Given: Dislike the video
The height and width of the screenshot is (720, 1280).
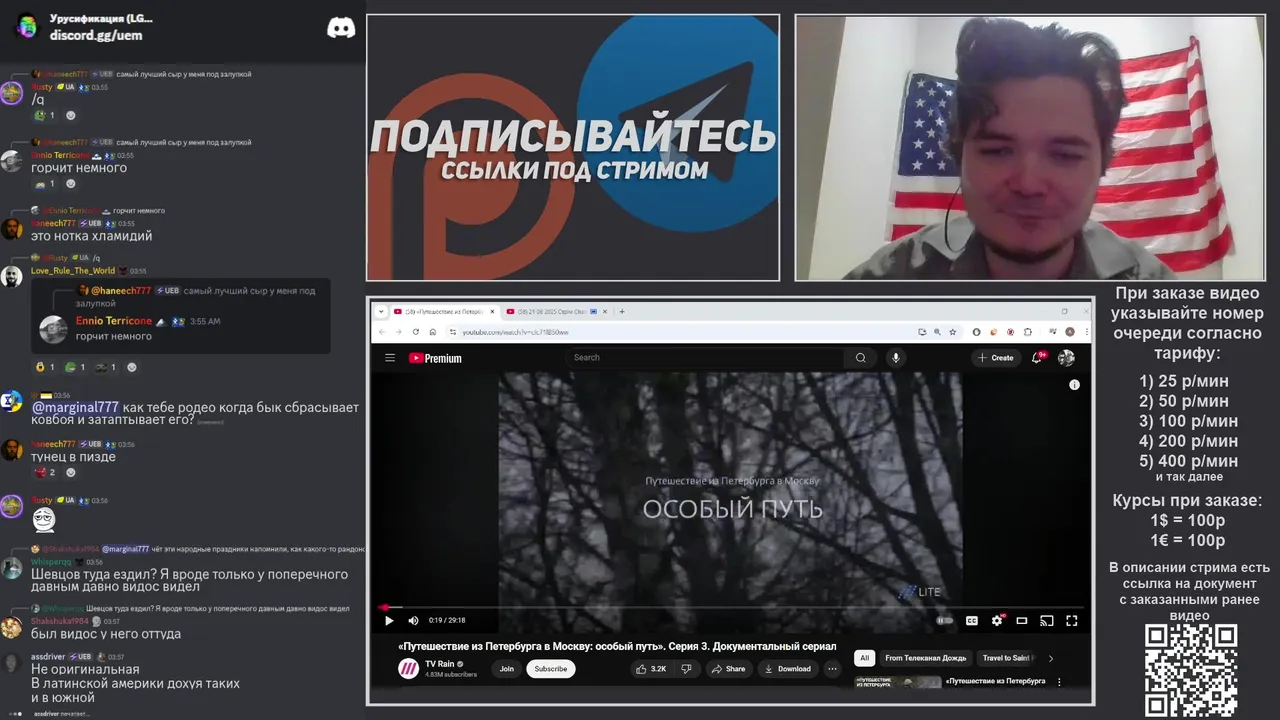Looking at the screenshot, I should [686, 669].
